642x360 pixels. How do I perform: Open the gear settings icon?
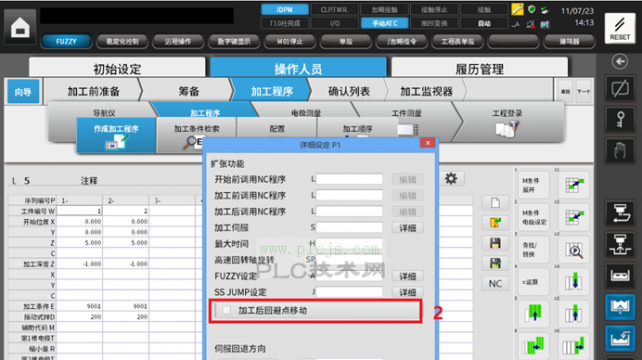coord(451,179)
